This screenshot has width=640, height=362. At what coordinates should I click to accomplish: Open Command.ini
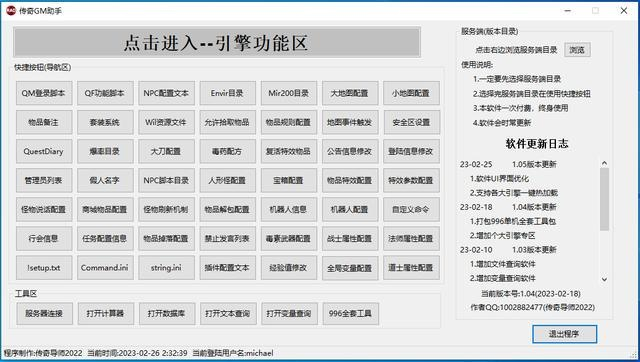tap(105, 268)
